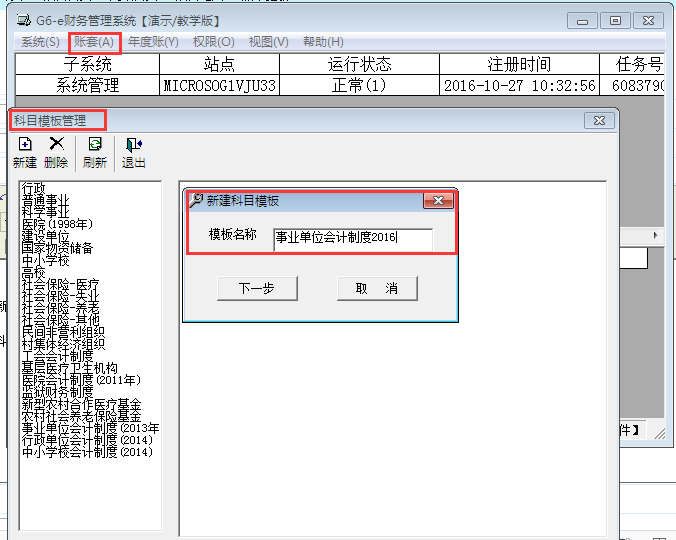
Task: Open the 年度账(Y) menu
Action: click(153, 42)
